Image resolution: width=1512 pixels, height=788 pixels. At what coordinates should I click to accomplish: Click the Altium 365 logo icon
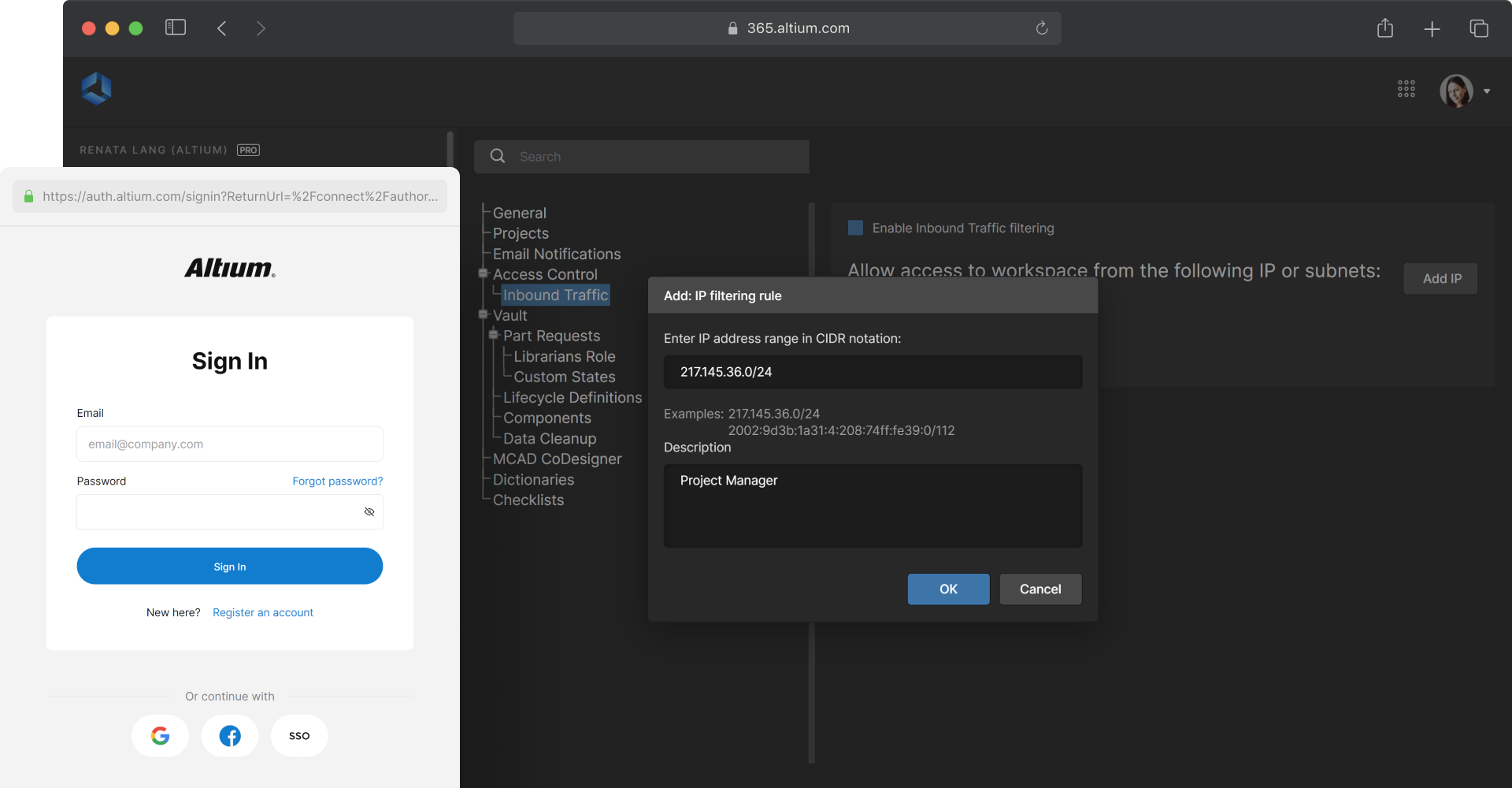coord(96,89)
